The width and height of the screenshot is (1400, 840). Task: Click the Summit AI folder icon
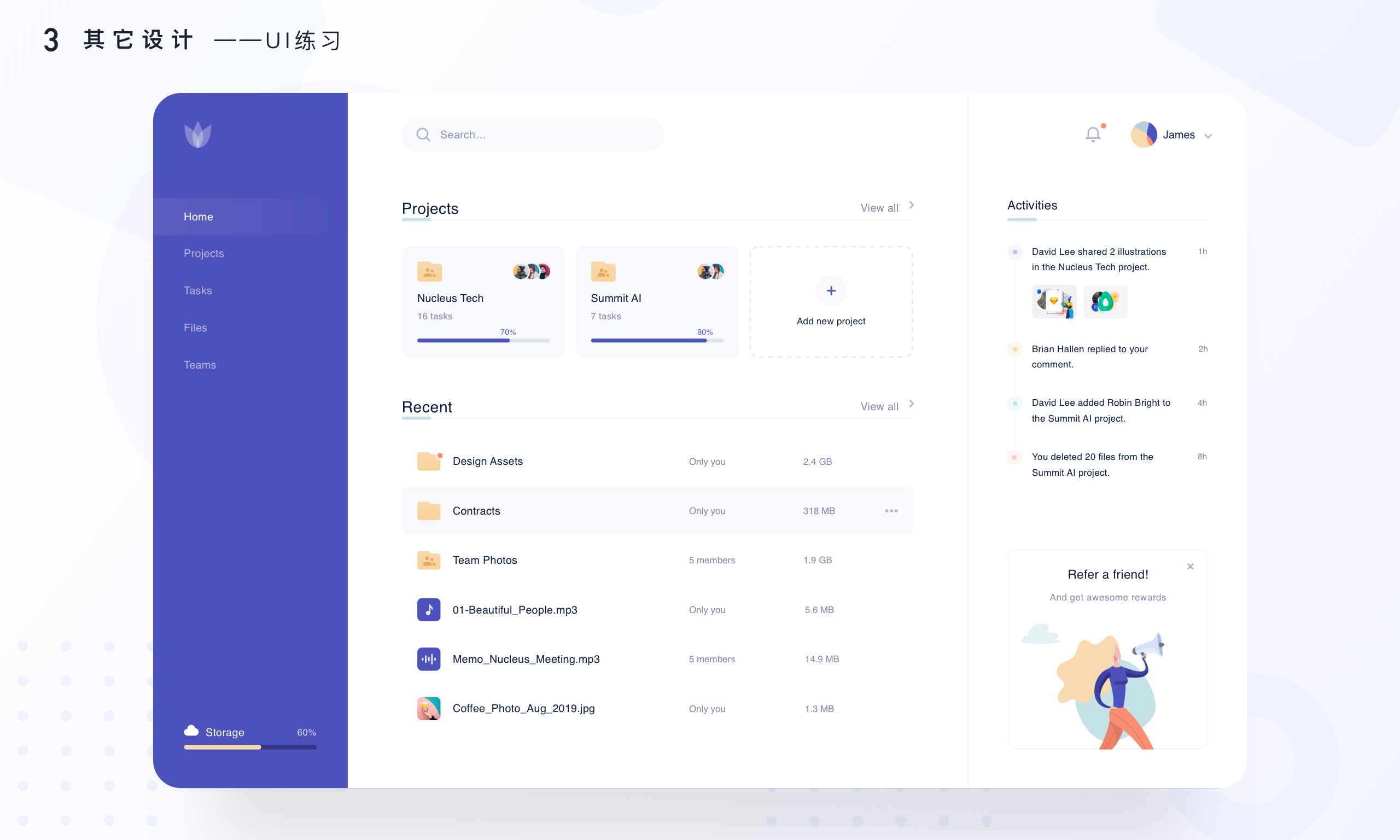pos(603,272)
